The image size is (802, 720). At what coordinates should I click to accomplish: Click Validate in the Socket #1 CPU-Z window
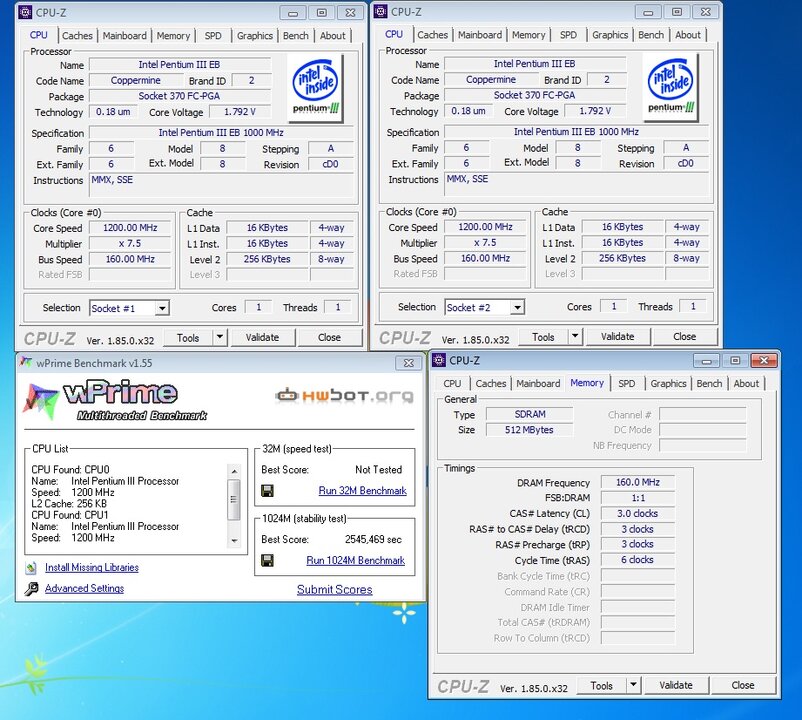[262, 338]
